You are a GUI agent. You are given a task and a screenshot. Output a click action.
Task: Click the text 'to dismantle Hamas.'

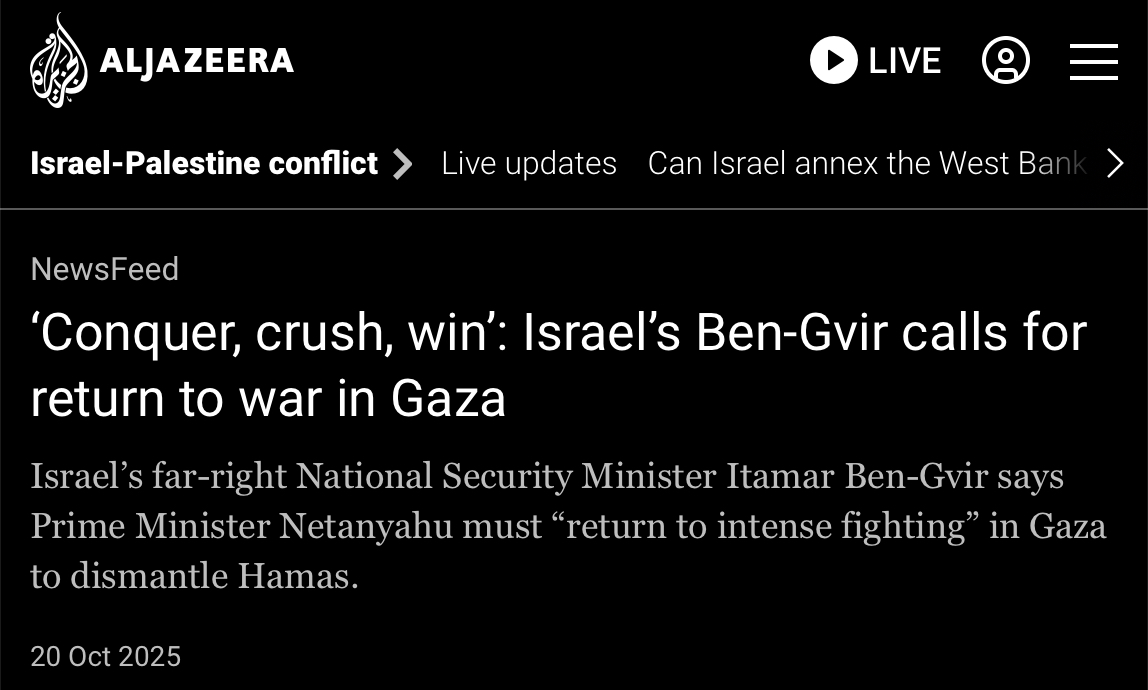coord(194,577)
